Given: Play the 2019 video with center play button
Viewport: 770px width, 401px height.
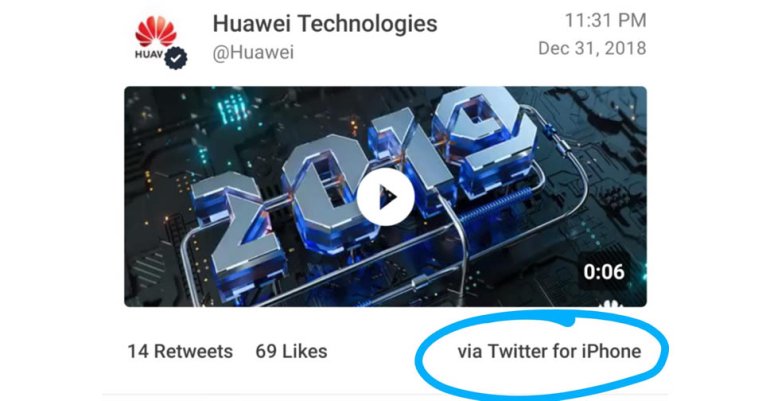Looking at the screenshot, I should [385, 197].
